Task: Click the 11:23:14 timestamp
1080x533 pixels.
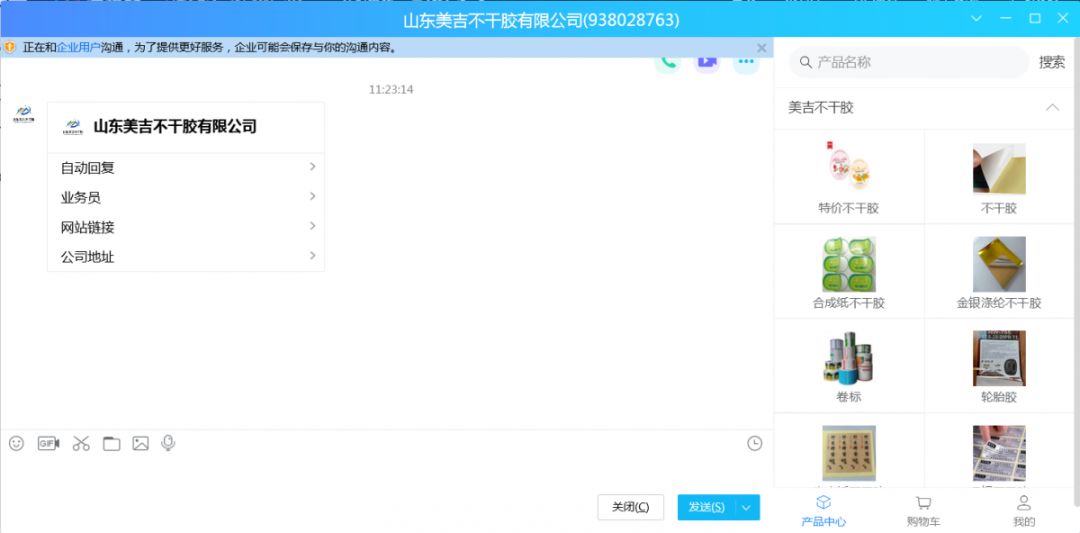Action: [x=391, y=90]
